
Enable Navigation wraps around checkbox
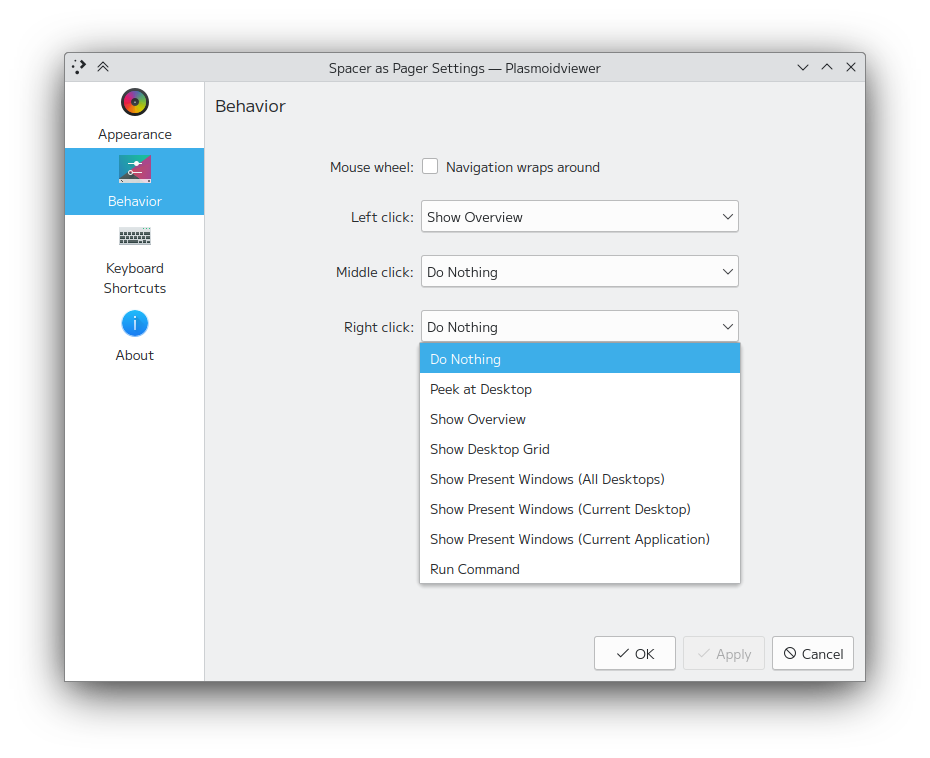click(x=430, y=167)
